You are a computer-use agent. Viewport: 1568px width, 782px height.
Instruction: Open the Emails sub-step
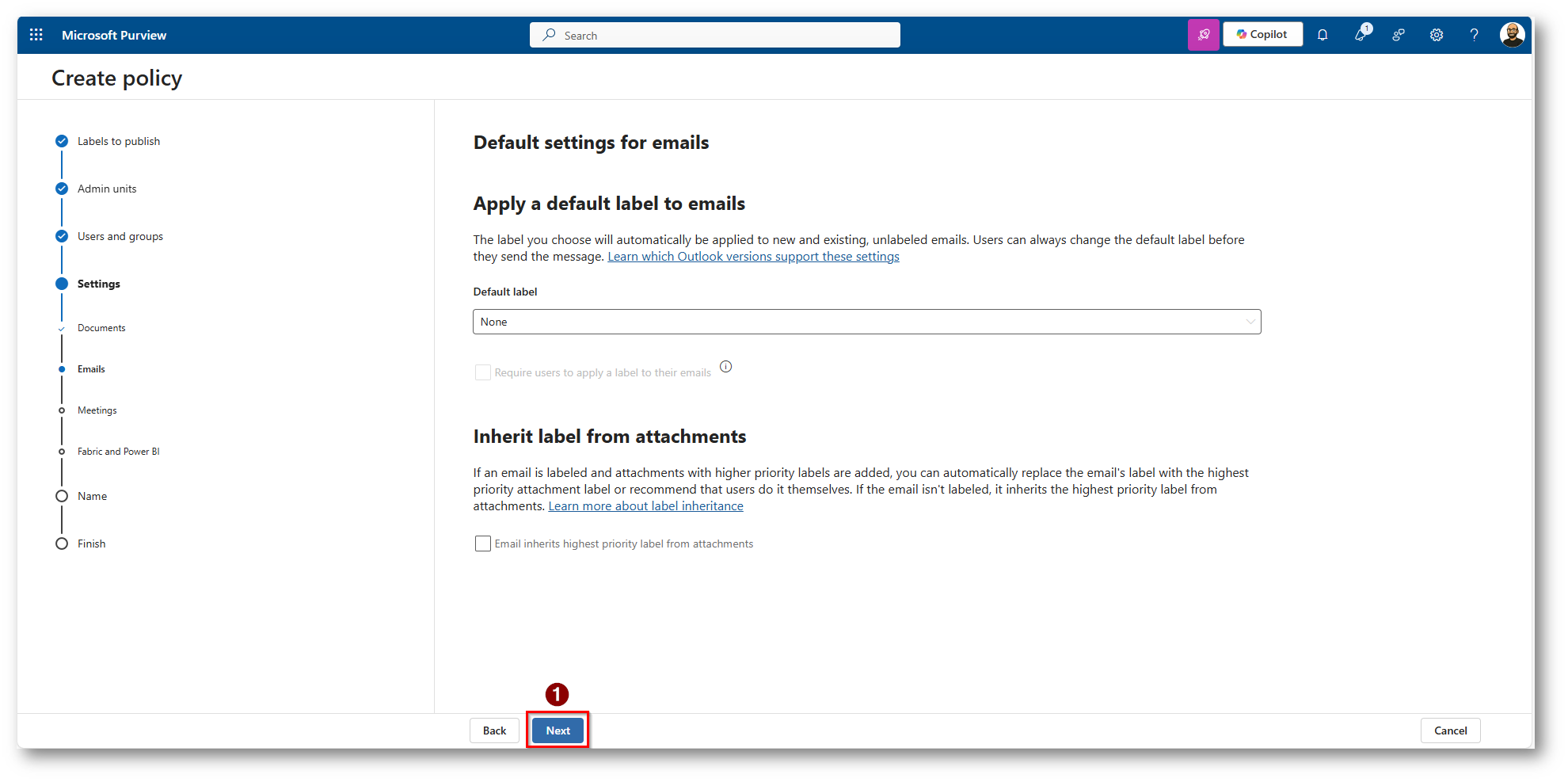(x=91, y=369)
